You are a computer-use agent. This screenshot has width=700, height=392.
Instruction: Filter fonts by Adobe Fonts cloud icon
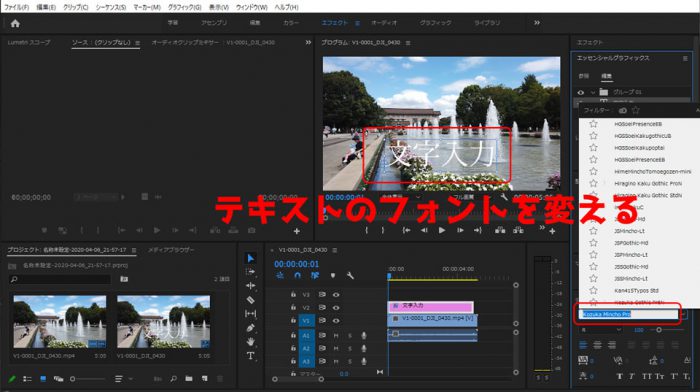[x=623, y=110]
